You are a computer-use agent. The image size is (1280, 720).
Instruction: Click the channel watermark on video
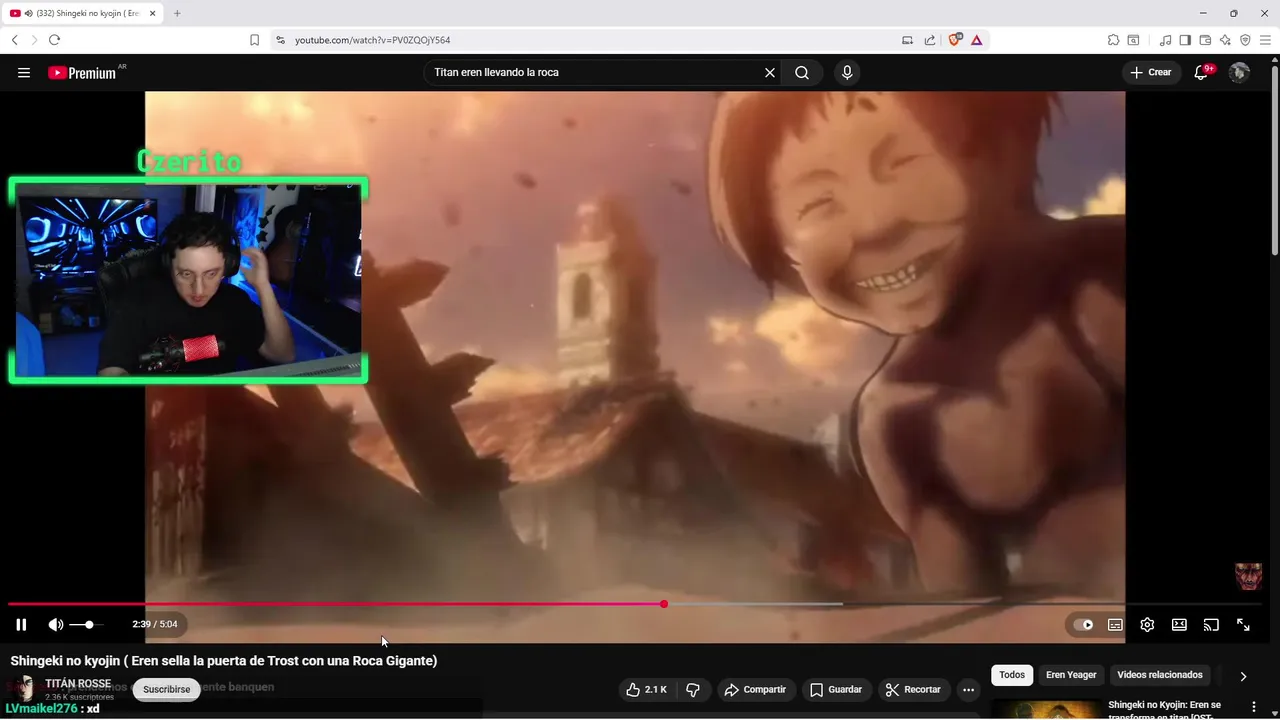pos(1248,577)
